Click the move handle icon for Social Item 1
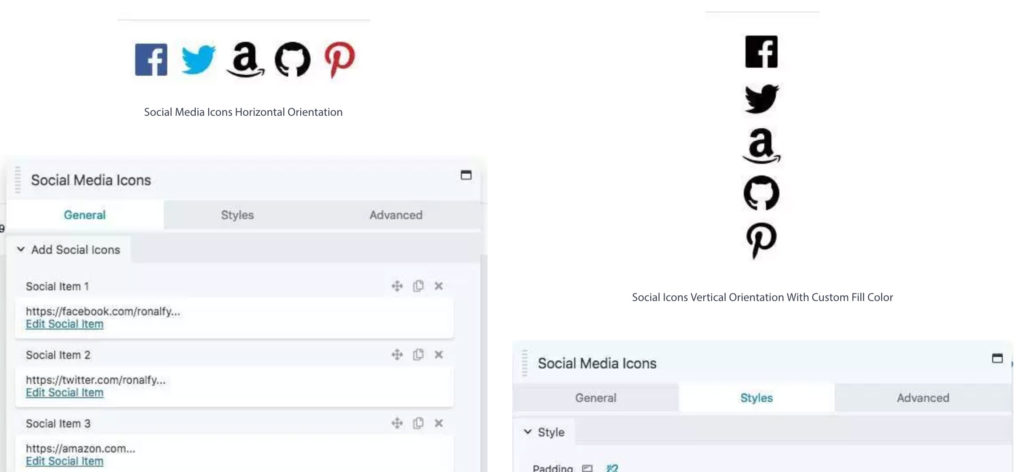The width and height of the screenshot is (1024, 472). click(397, 286)
